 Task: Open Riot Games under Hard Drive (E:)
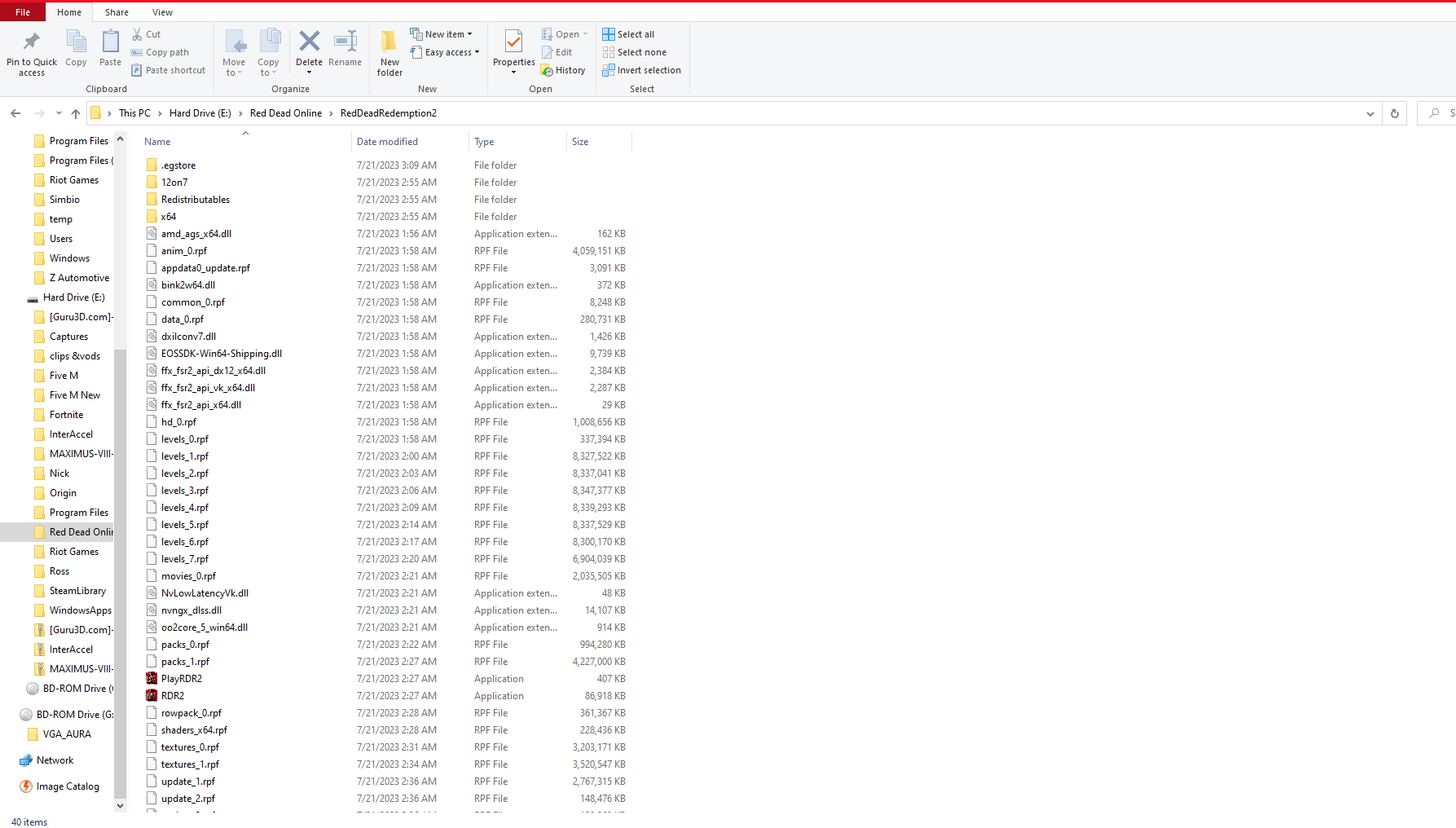click(73, 552)
